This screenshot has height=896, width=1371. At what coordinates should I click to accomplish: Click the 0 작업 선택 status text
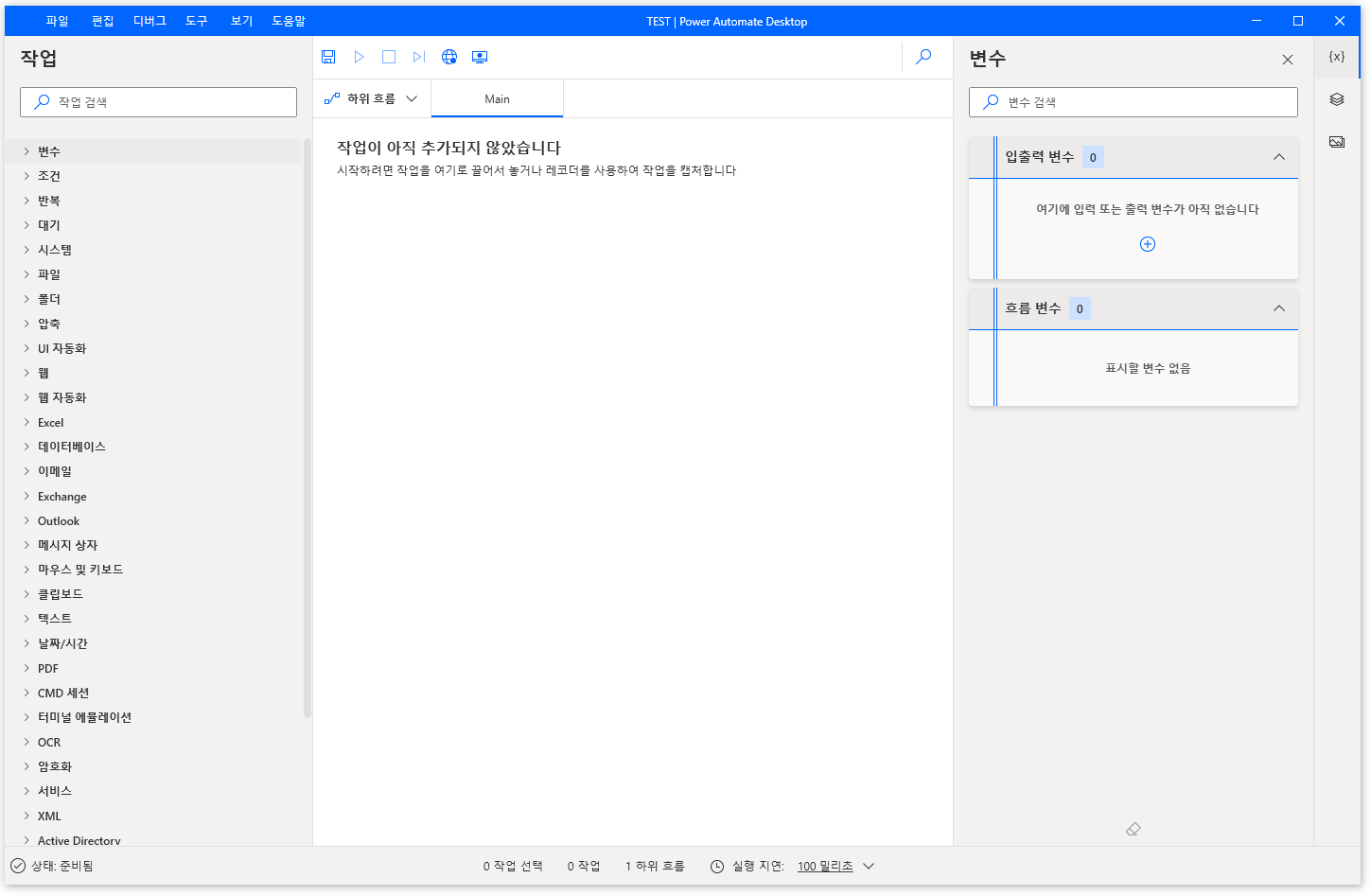[x=513, y=867]
